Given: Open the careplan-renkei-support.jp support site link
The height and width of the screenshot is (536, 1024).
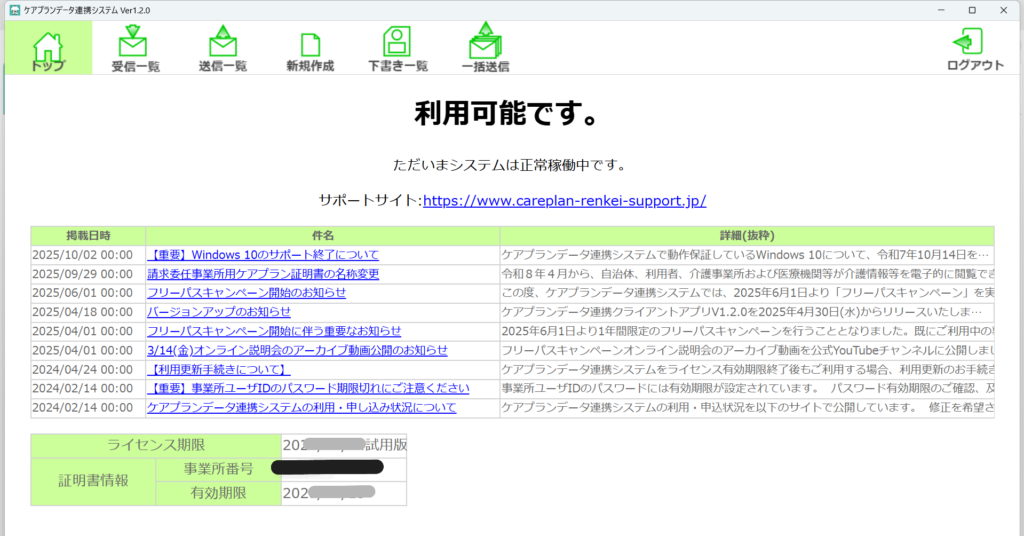Looking at the screenshot, I should point(564,201).
